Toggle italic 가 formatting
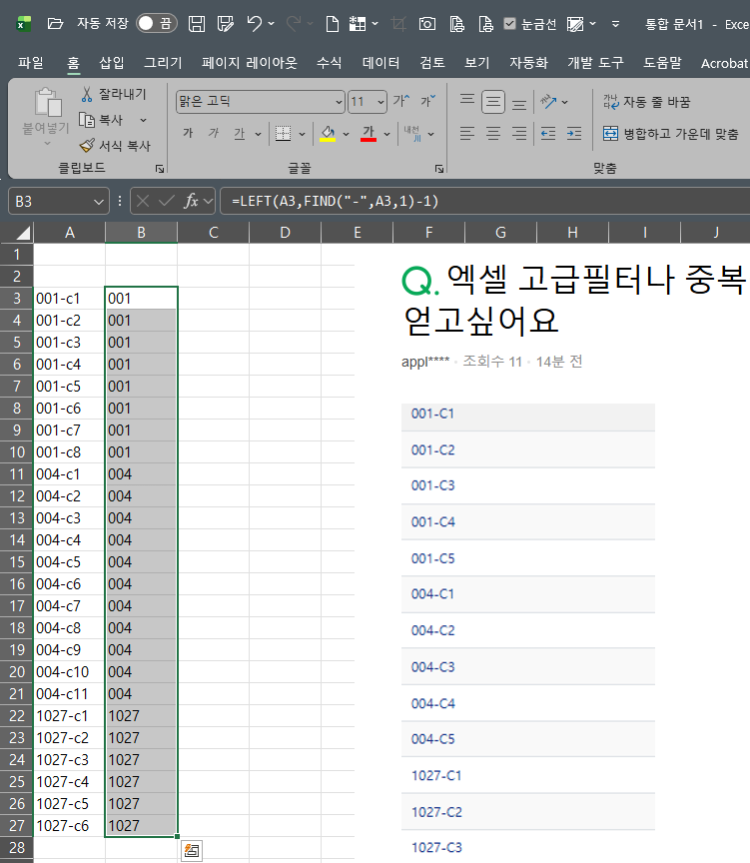This screenshot has width=750, height=863. pyautogui.click(x=213, y=133)
